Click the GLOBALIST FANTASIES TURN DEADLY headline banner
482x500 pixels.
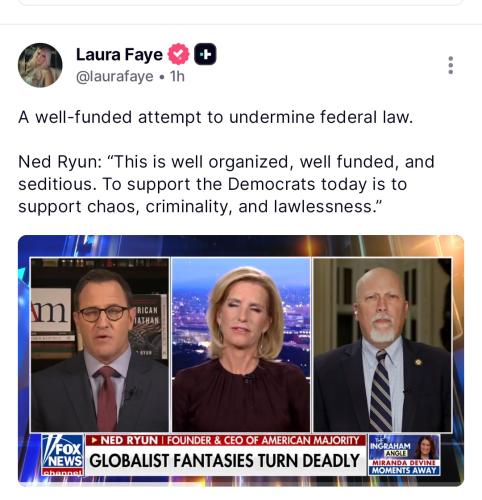click(225, 461)
